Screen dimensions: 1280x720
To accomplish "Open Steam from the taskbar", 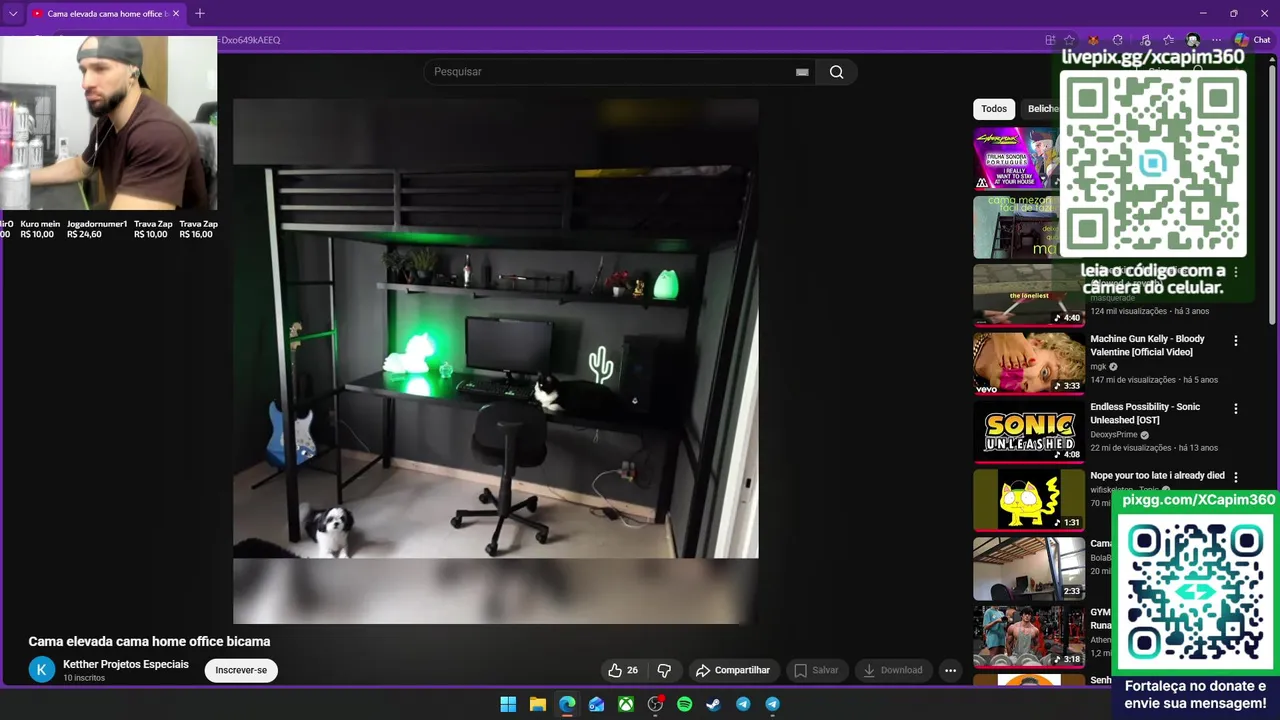I will 713,704.
